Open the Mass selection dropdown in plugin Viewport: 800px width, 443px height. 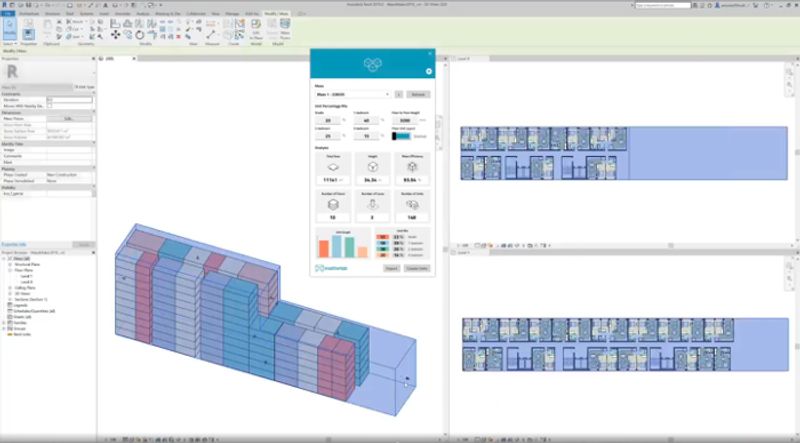click(x=351, y=94)
